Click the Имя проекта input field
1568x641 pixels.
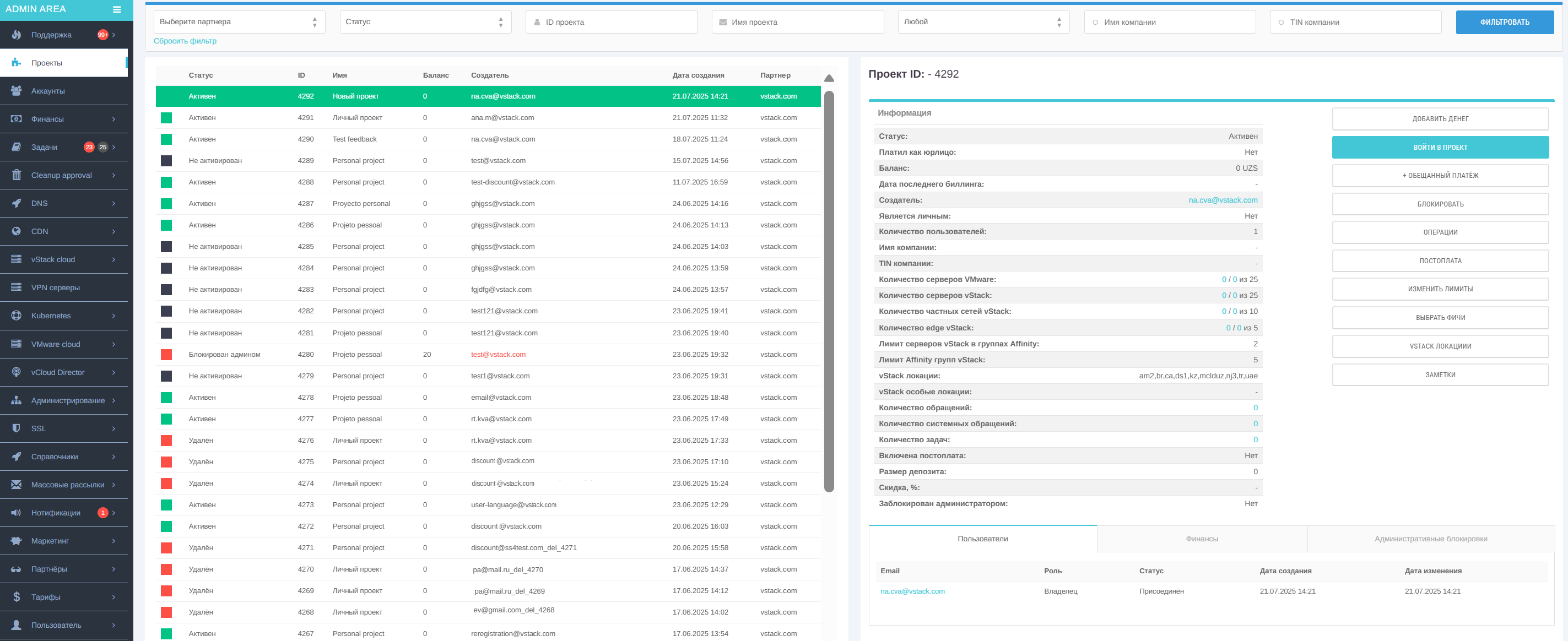coord(797,22)
